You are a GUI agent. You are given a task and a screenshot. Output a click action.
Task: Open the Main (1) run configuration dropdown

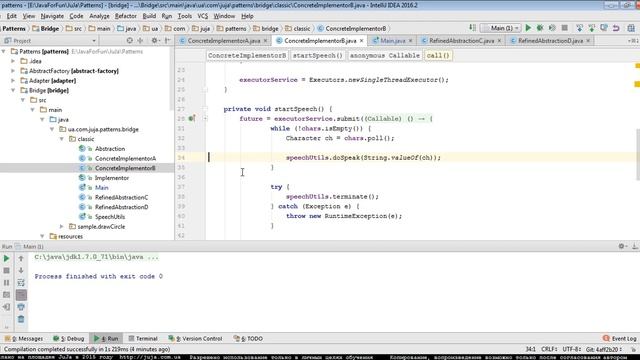[x=500, y=28]
